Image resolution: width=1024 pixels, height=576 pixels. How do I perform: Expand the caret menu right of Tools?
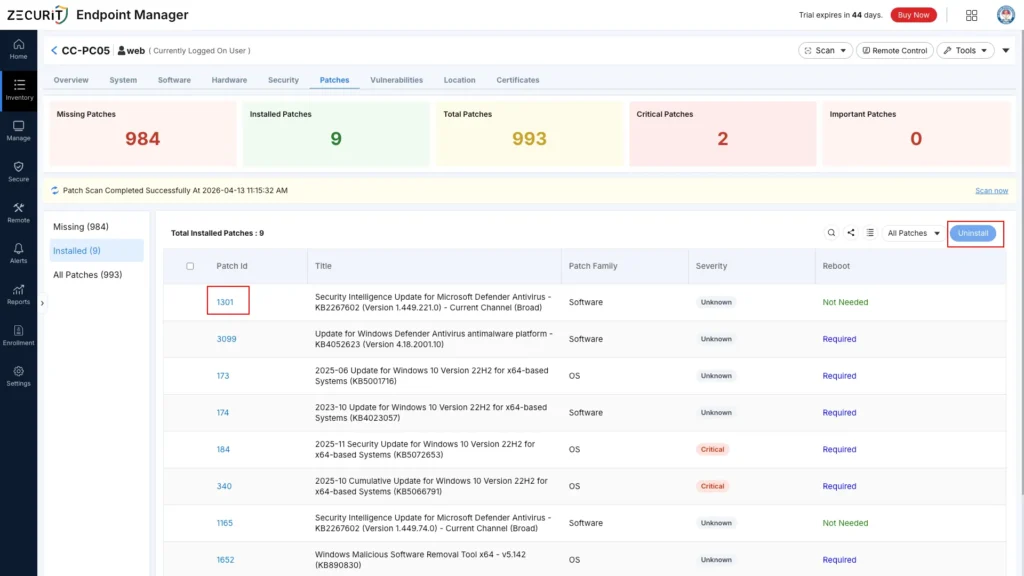click(x=1006, y=50)
